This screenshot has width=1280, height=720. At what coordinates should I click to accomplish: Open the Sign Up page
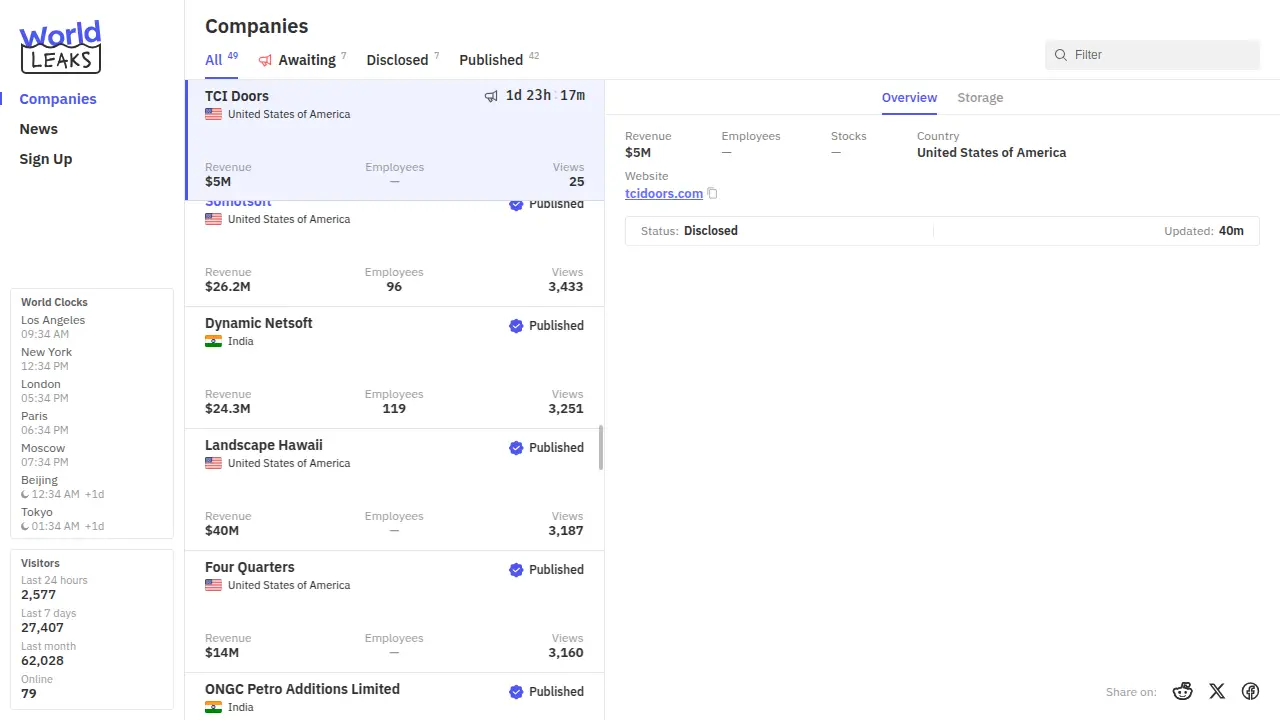46,159
